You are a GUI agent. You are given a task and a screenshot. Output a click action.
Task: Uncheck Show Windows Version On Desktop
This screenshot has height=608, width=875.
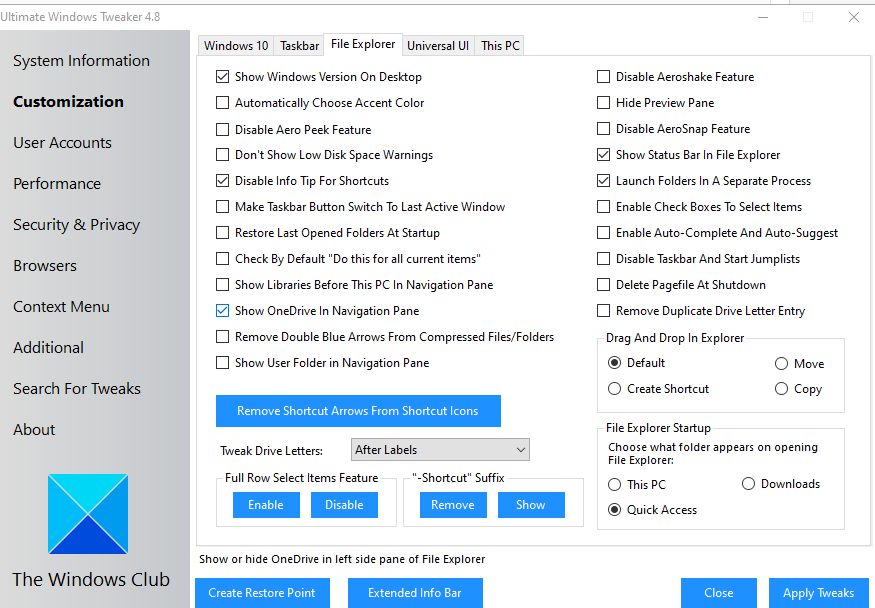pyautogui.click(x=223, y=76)
